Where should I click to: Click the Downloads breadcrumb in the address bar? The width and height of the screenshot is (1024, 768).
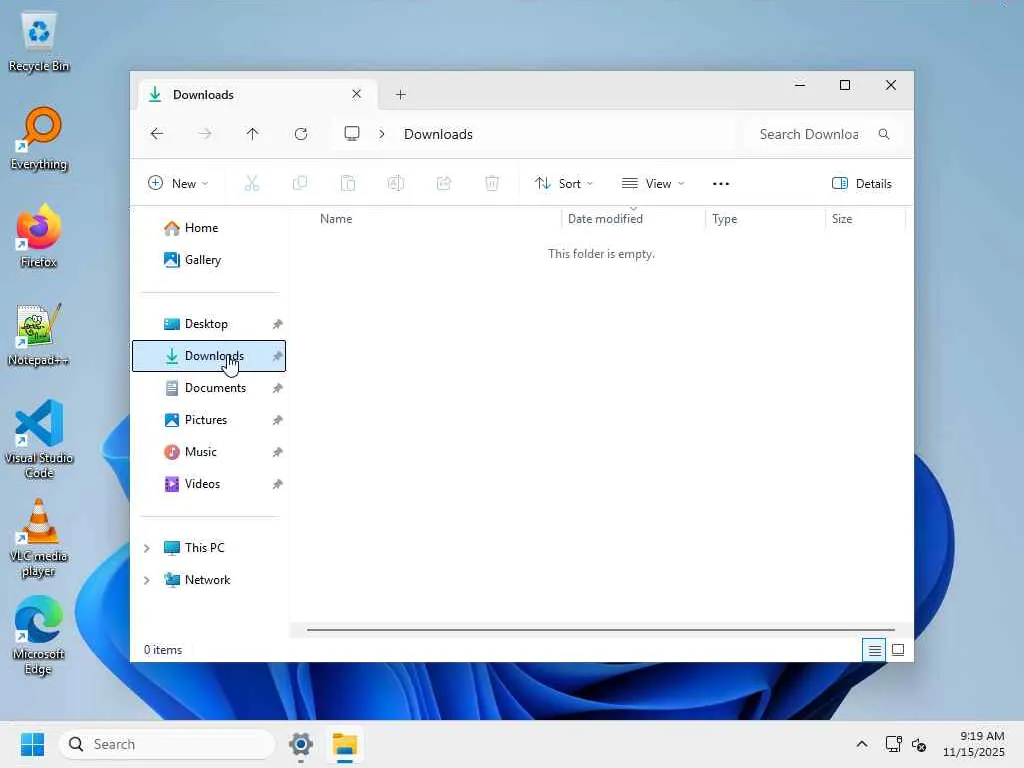point(438,134)
